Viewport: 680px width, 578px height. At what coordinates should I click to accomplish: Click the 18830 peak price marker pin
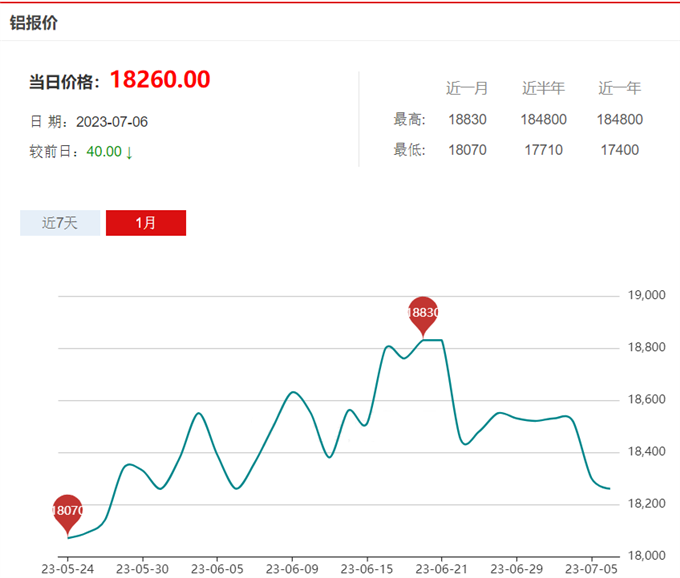(x=424, y=313)
